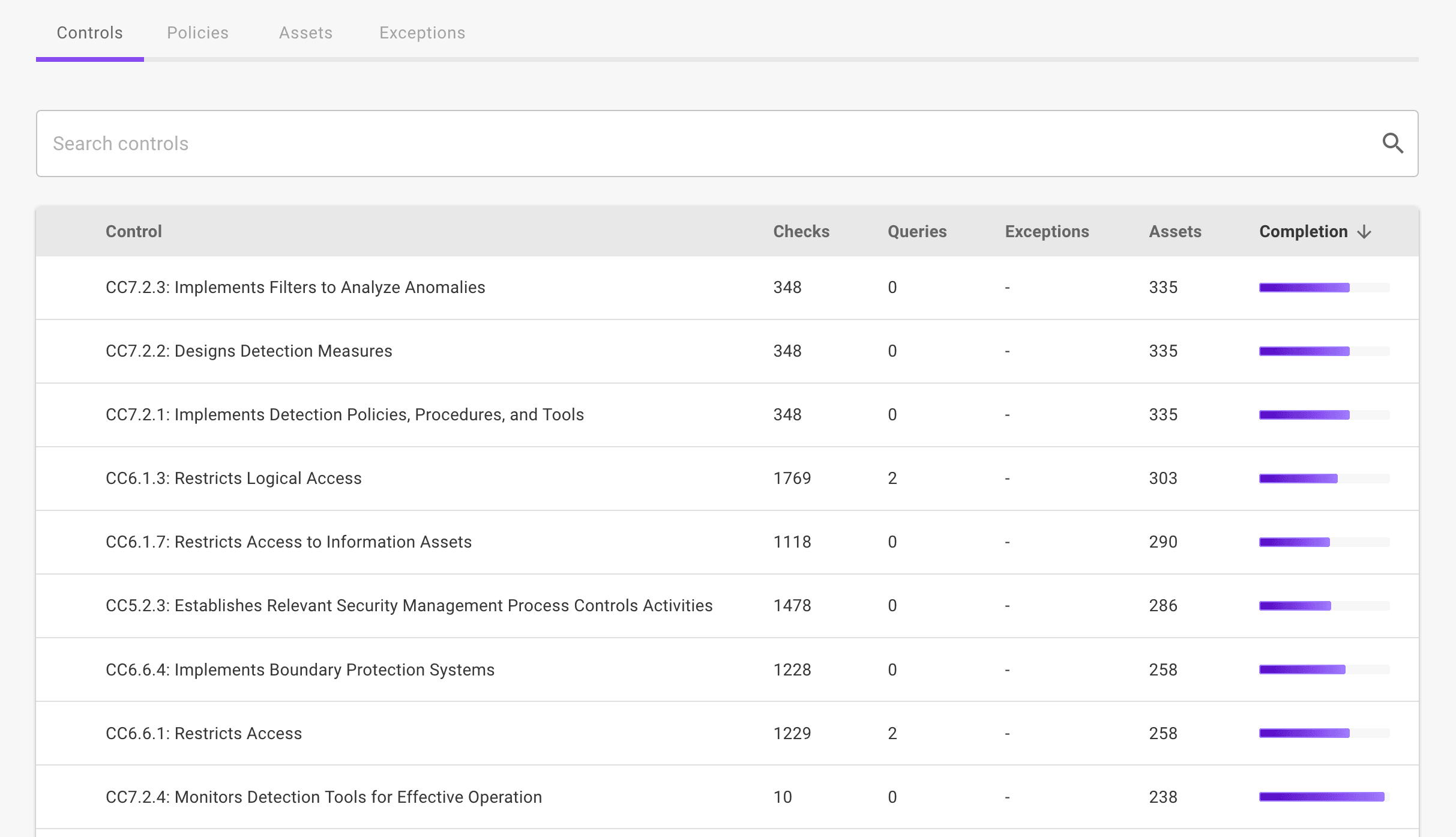Open control CC7.2.3 Implements Filters to Analyze Anomalies
Image resolution: width=1456 pixels, height=837 pixels.
(x=295, y=287)
